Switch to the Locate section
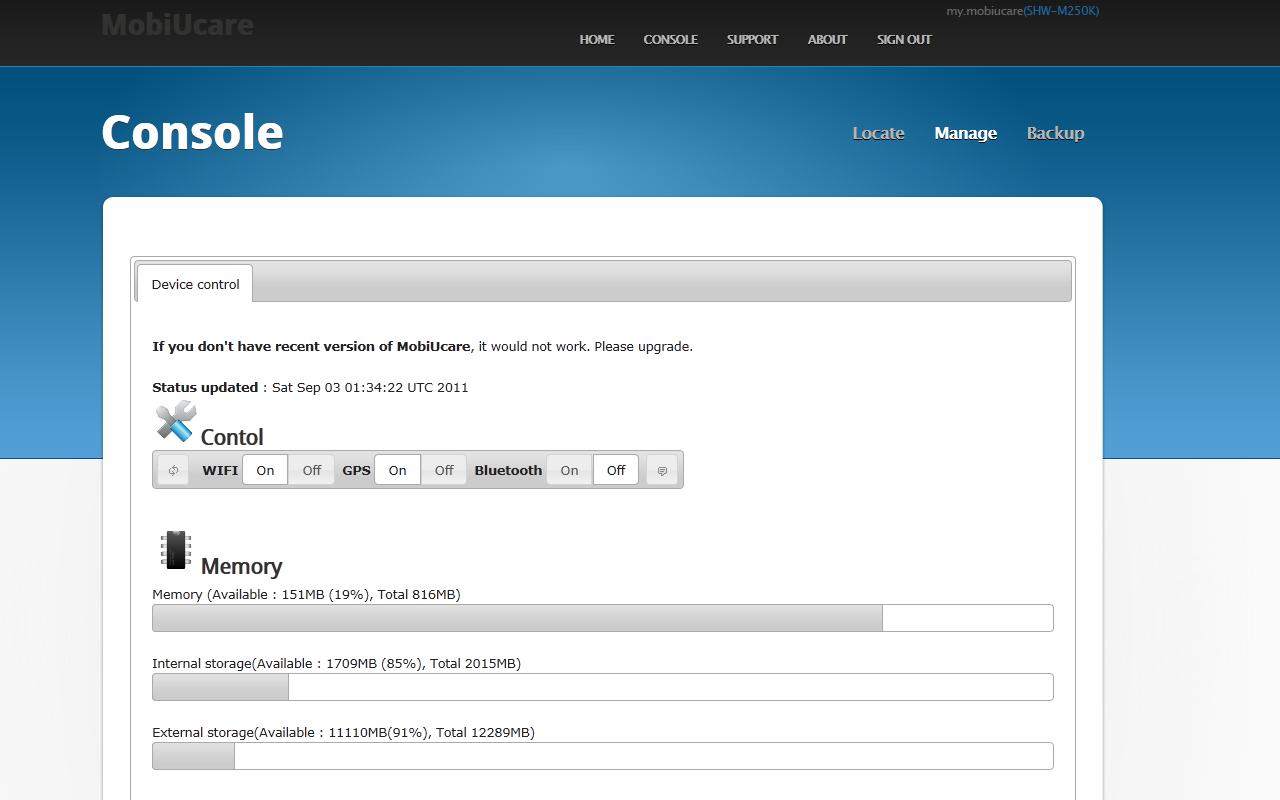 (x=878, y=133)
